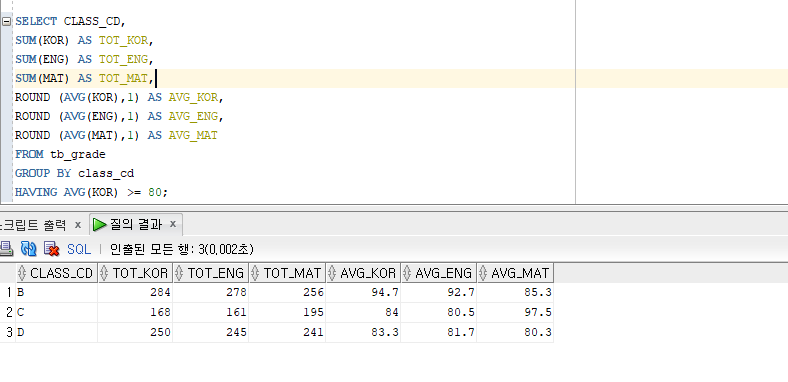Click the print icon in results toolbar

[x=6, y=248]
